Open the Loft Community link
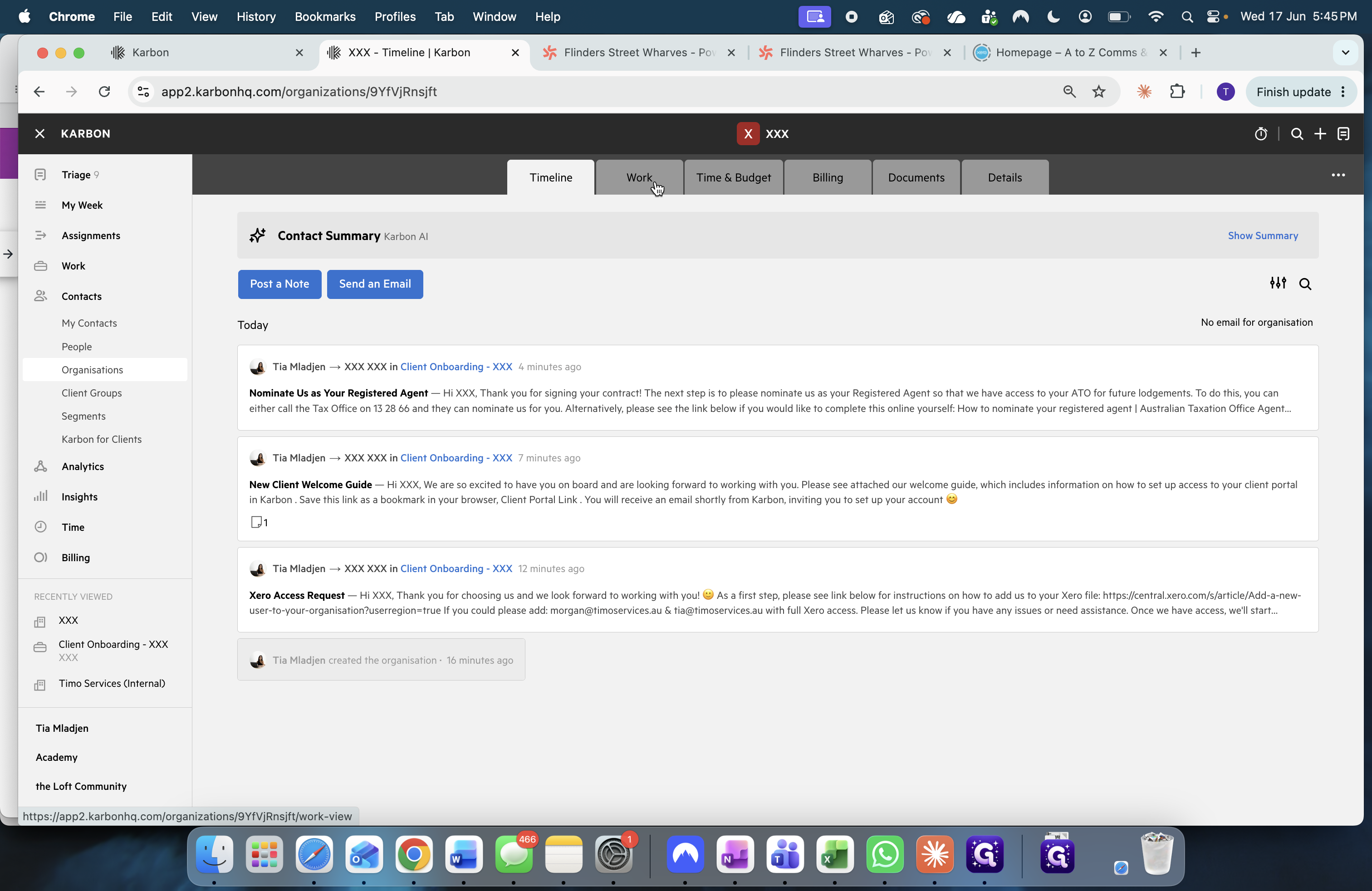 [81, 786]
